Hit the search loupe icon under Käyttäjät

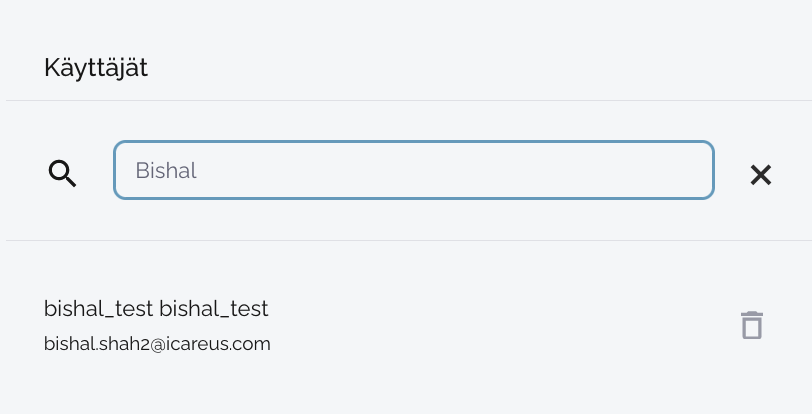(62, 174)
